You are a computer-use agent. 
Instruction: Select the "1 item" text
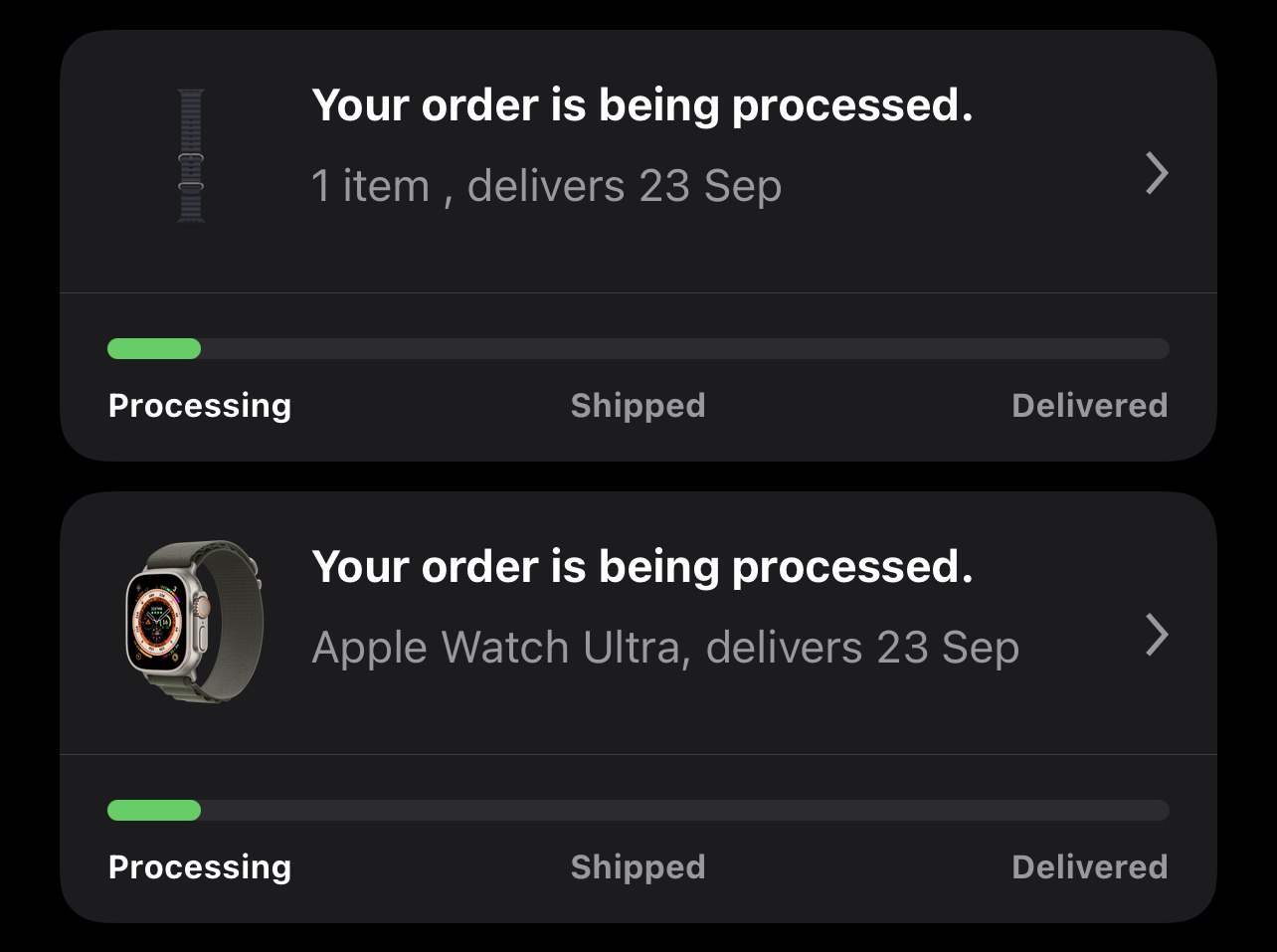tap(370, 186)
